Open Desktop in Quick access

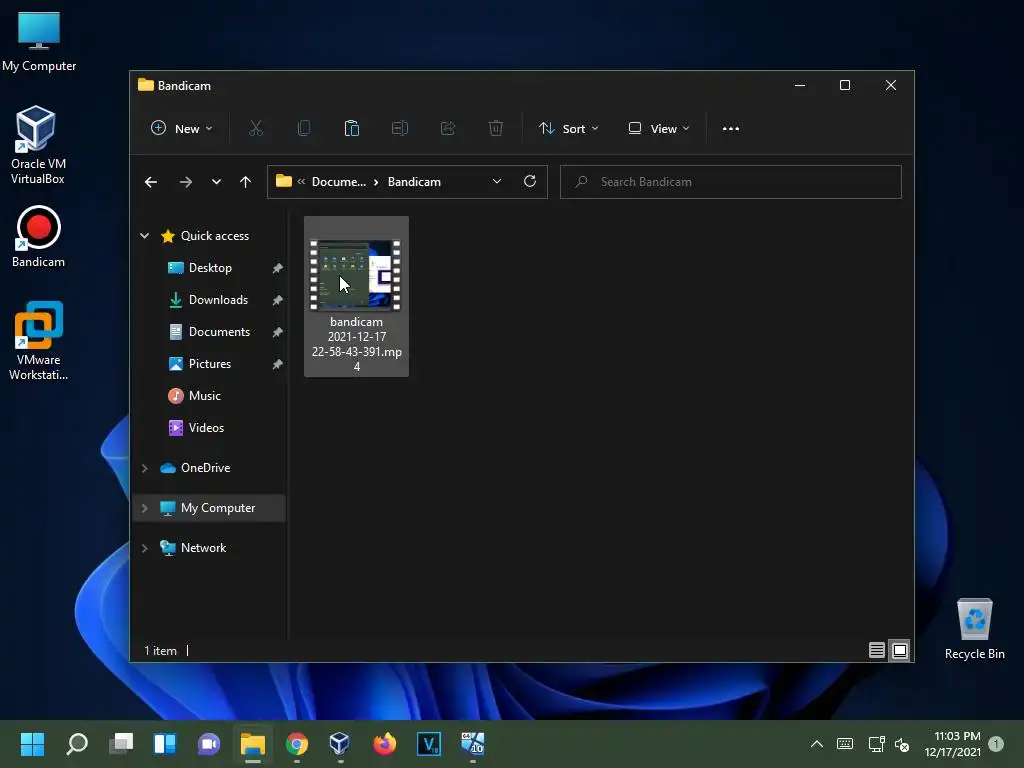click(210, 268)
